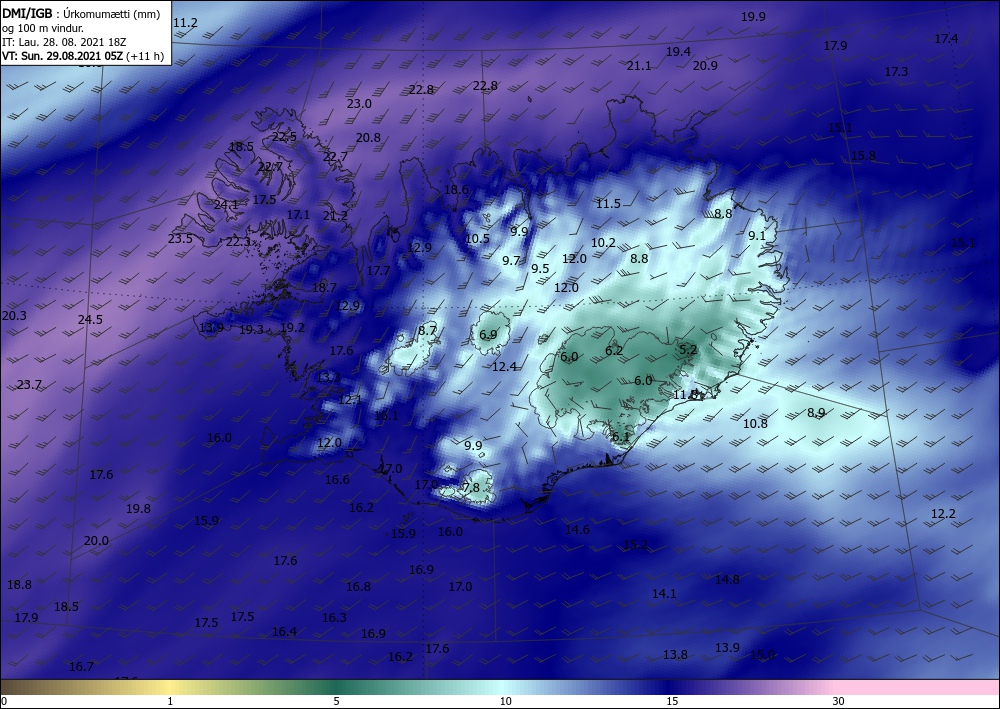Click the map value "10.2"

[x=603, y=242]
